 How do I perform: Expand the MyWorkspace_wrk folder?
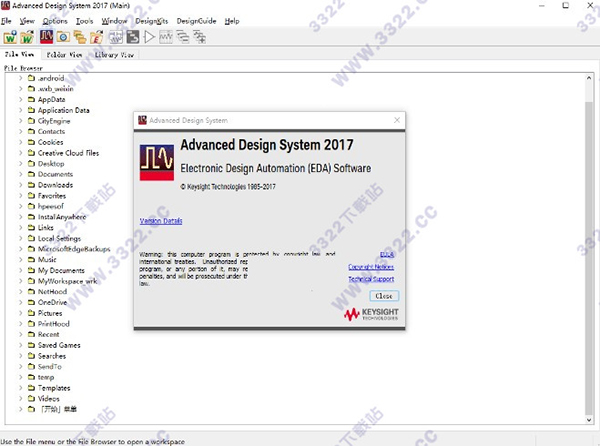21,281
